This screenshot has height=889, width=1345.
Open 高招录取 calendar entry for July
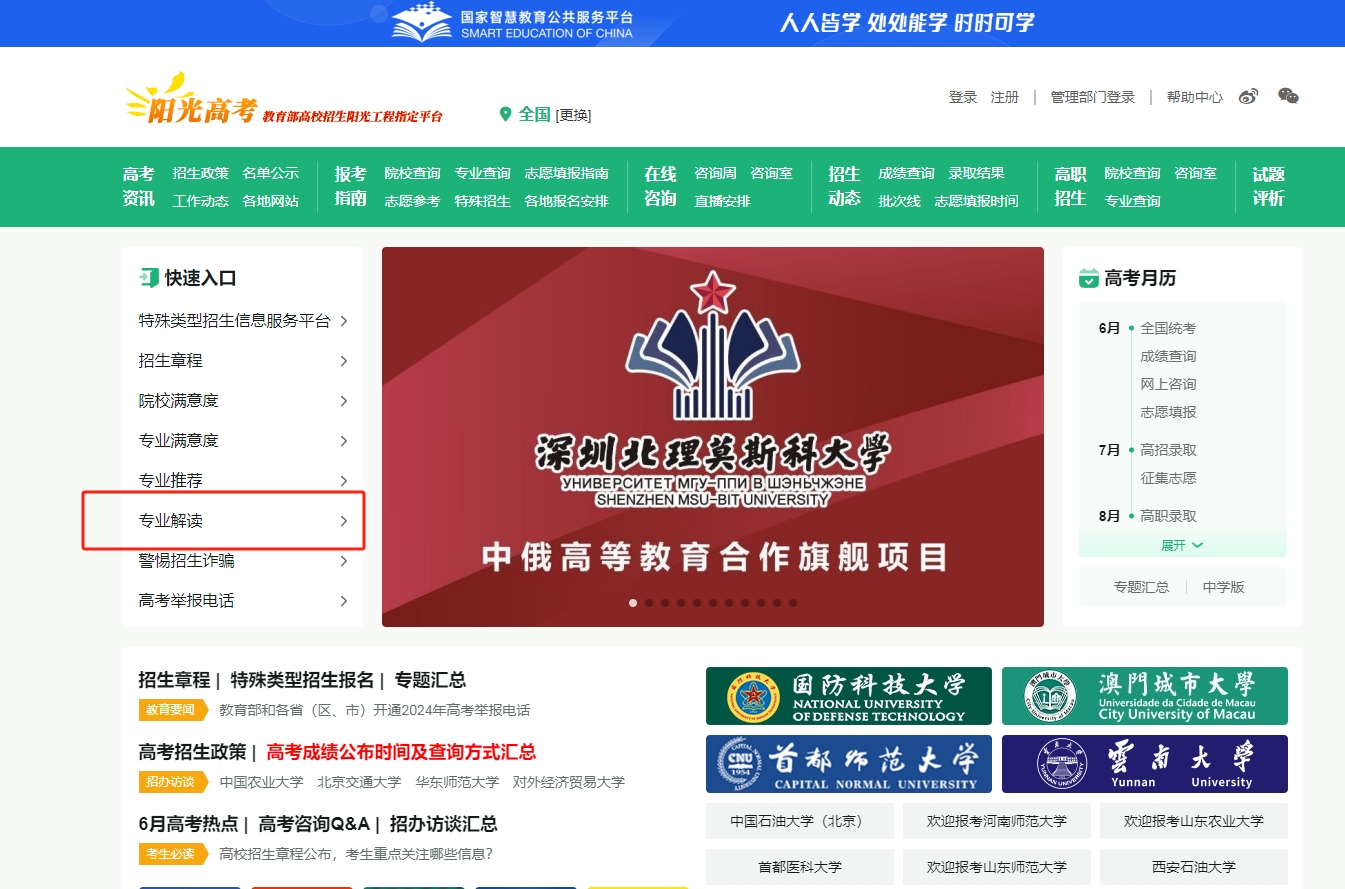(x=1168, y=450)
